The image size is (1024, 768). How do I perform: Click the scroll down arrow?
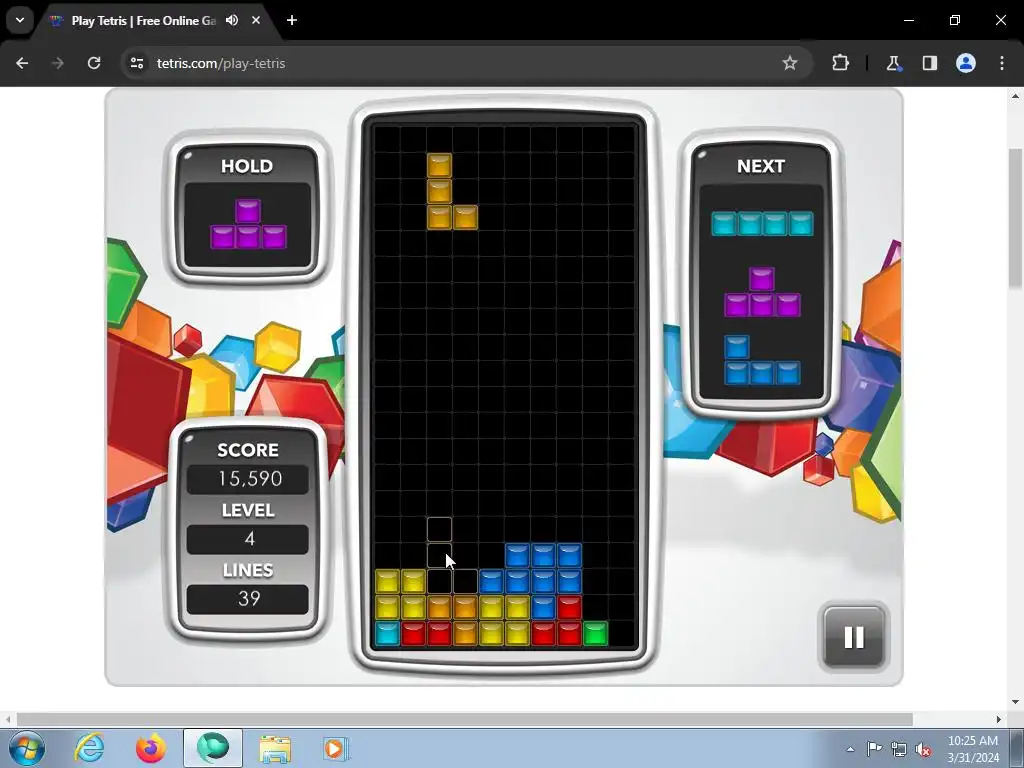point(1016,702)
